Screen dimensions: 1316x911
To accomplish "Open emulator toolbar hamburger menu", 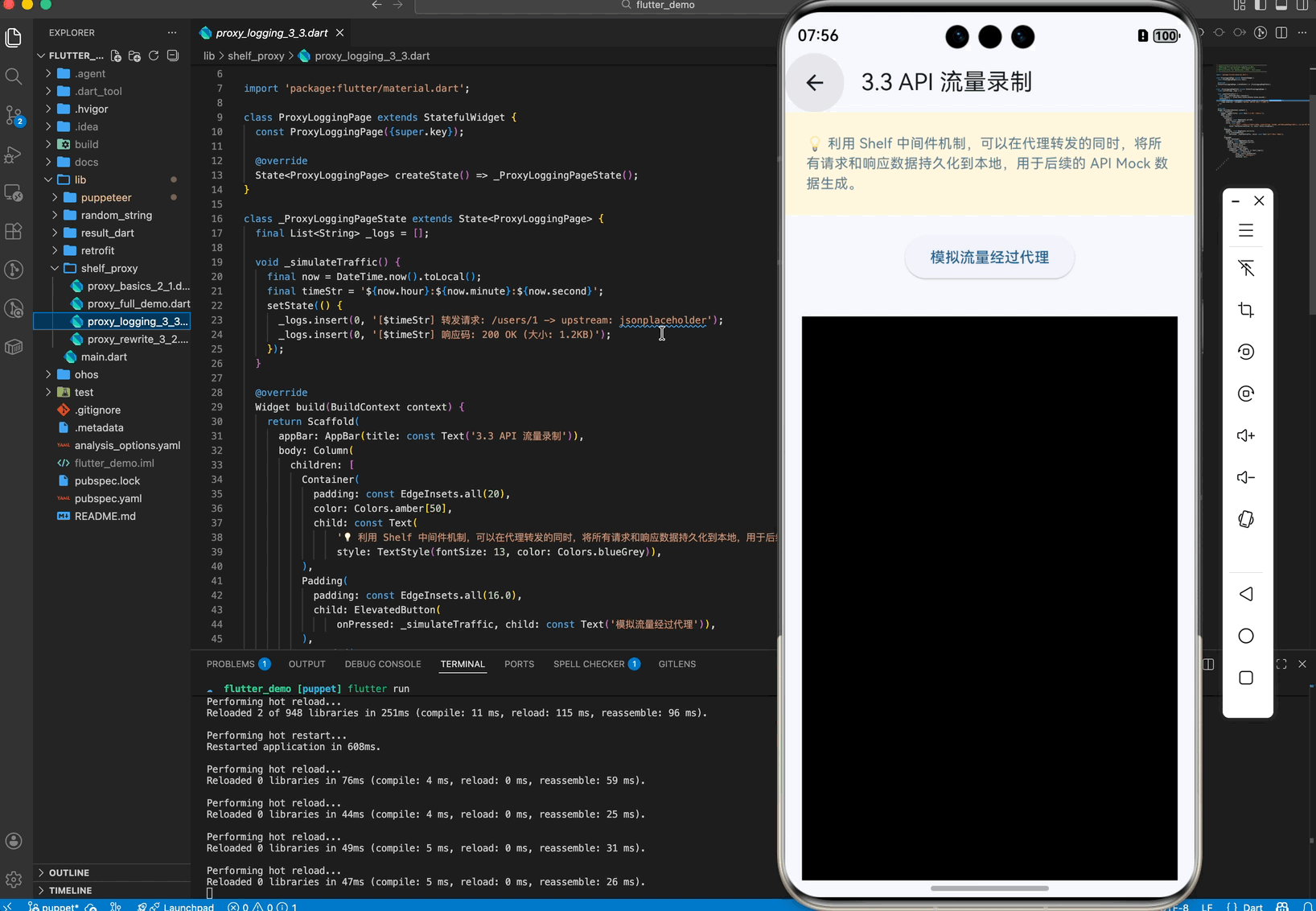I will (x=1246, y=231).
